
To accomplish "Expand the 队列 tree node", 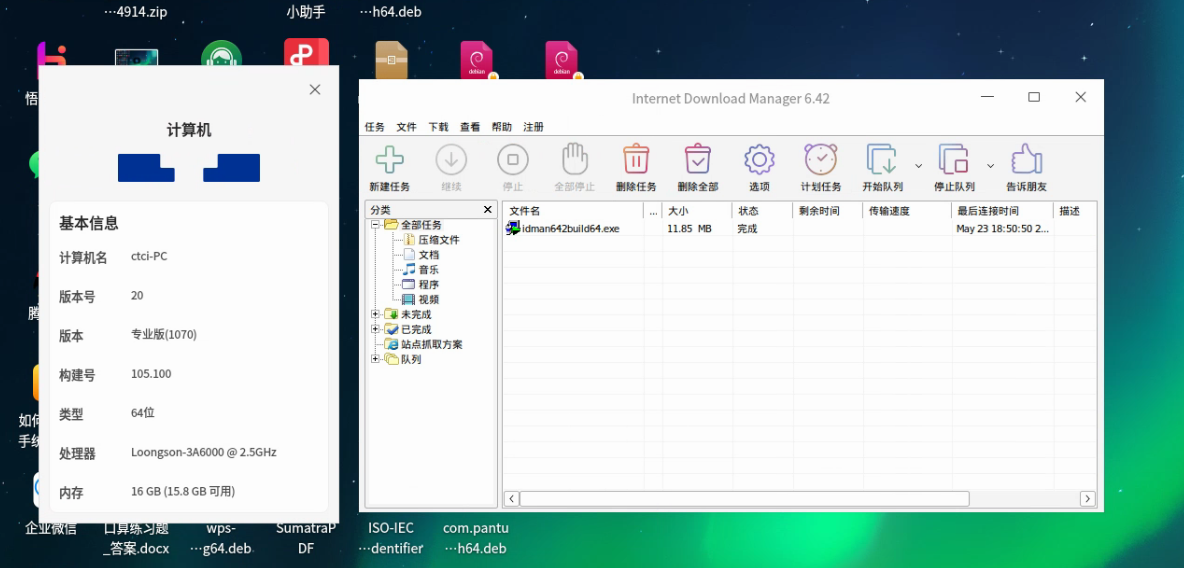I will click(x=375, y=359).
